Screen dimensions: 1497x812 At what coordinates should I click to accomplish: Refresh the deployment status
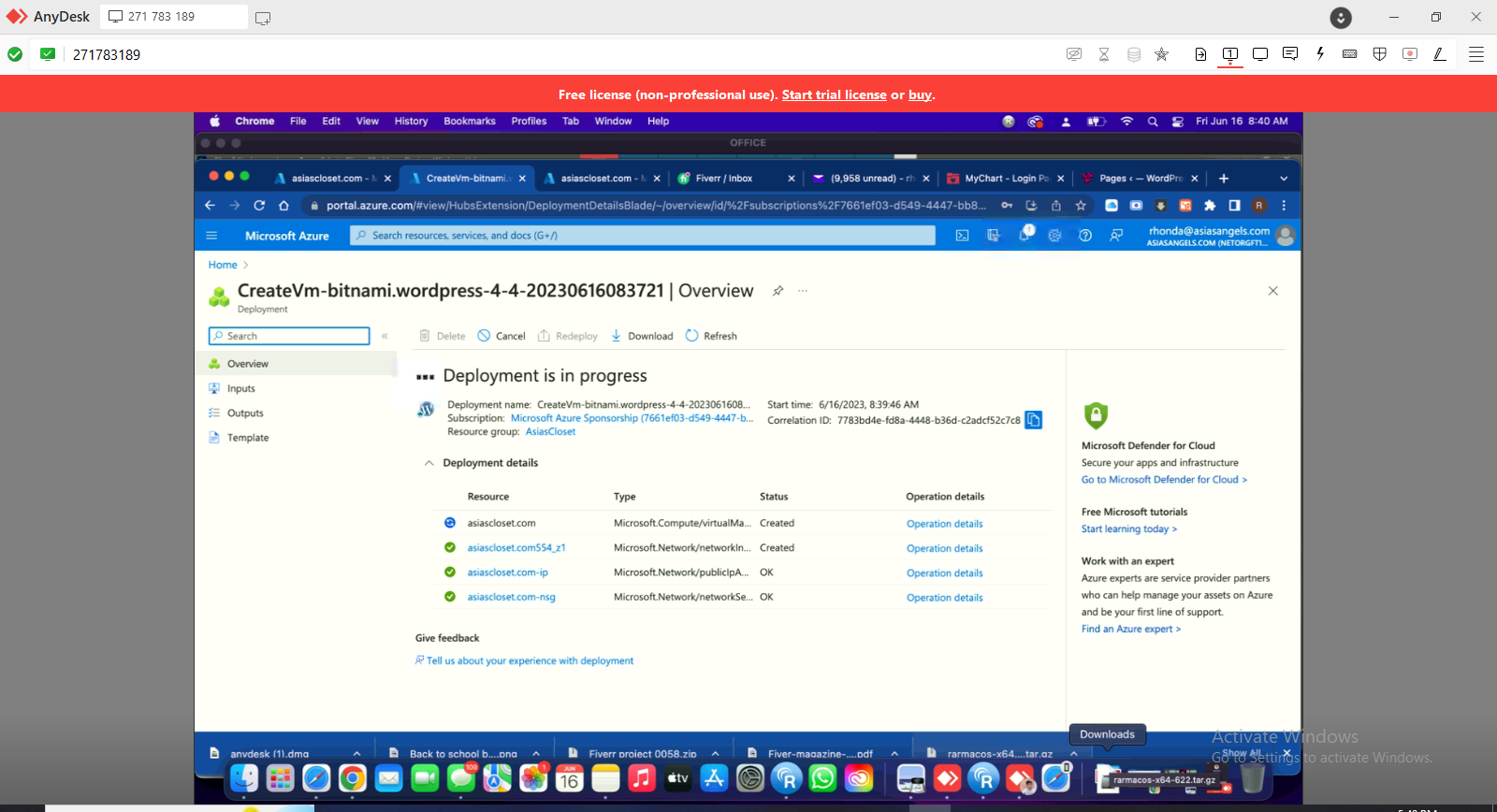[711, 336]
